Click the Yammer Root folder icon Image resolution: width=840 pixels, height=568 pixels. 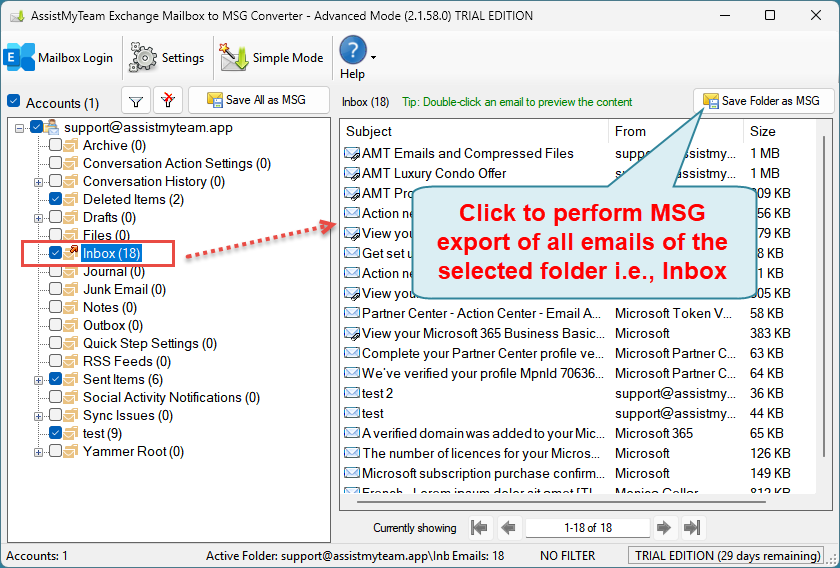tap(71, 451)
